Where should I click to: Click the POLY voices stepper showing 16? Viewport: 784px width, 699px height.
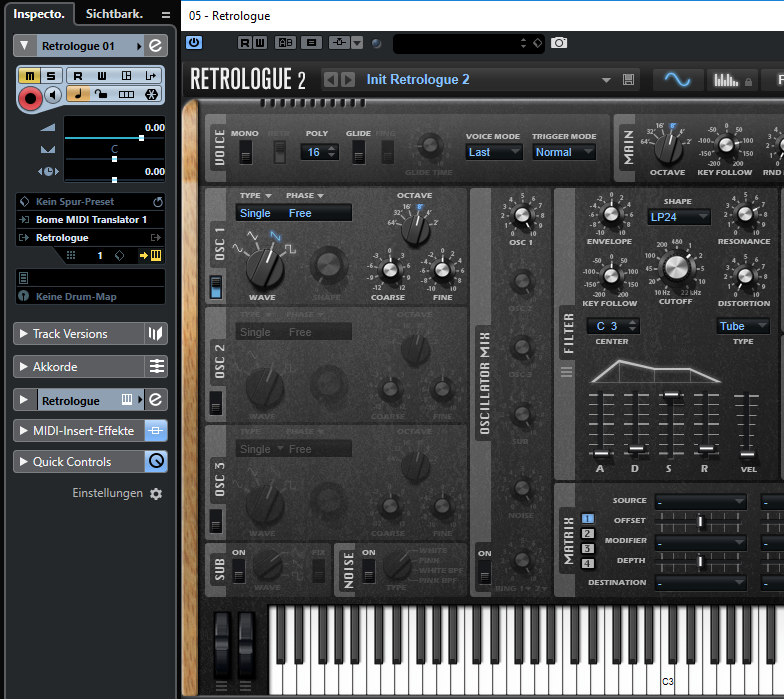pyautogui.click(x=319, y=152)
